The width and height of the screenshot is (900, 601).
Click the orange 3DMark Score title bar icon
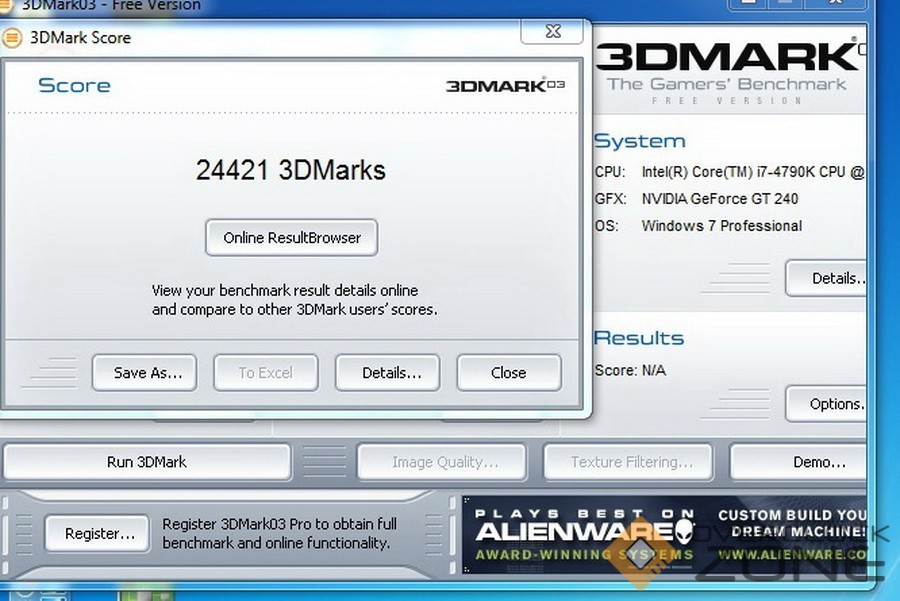pos(12,38)
